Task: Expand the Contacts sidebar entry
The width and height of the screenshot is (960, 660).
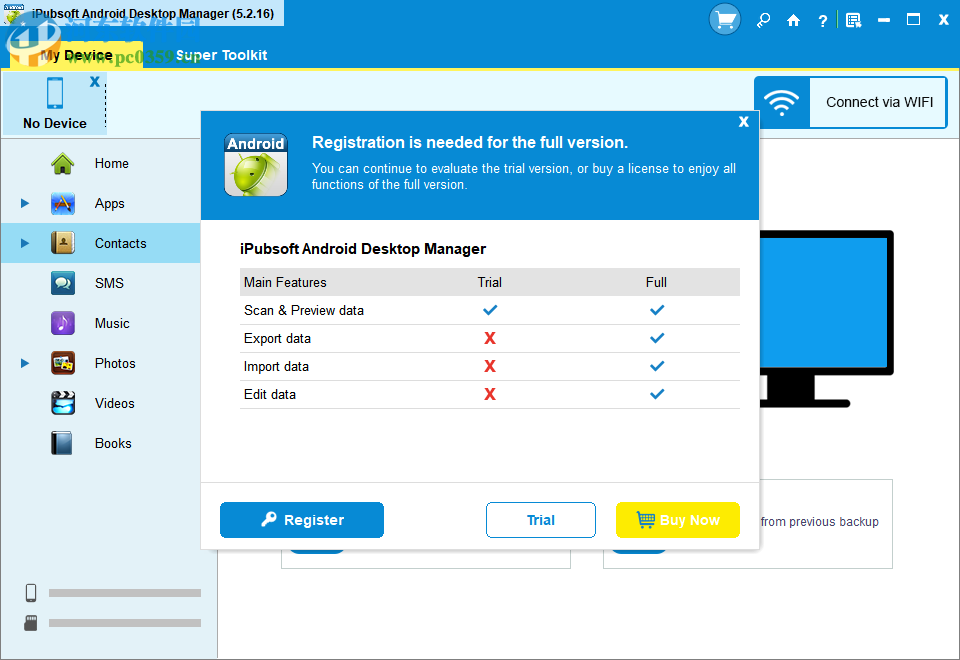Action: pyautogui.click(x=24, y=243)
